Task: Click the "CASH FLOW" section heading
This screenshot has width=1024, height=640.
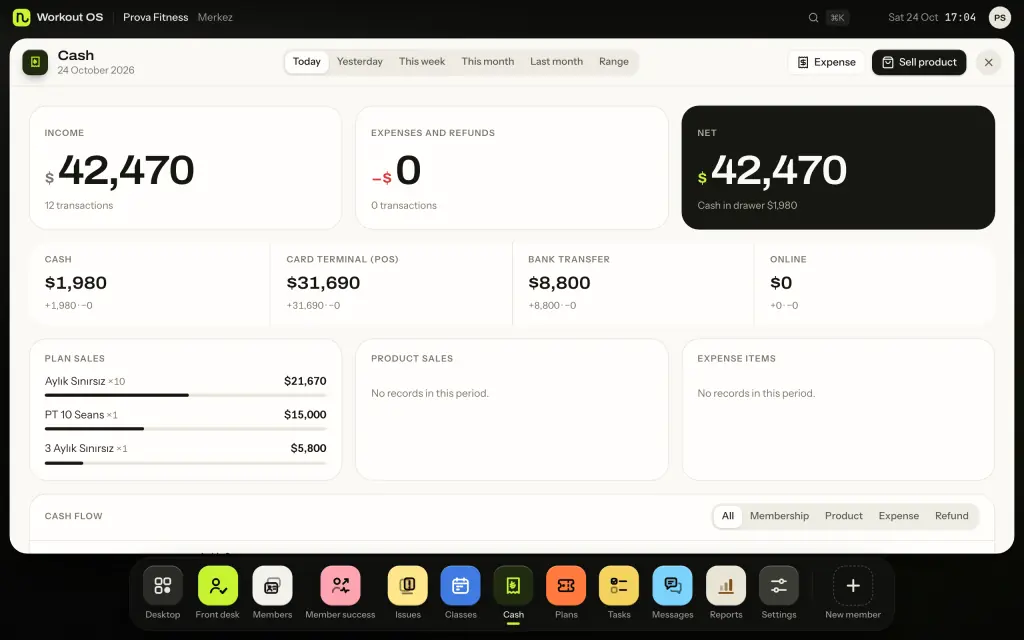Action: click(x=73, y=516)
